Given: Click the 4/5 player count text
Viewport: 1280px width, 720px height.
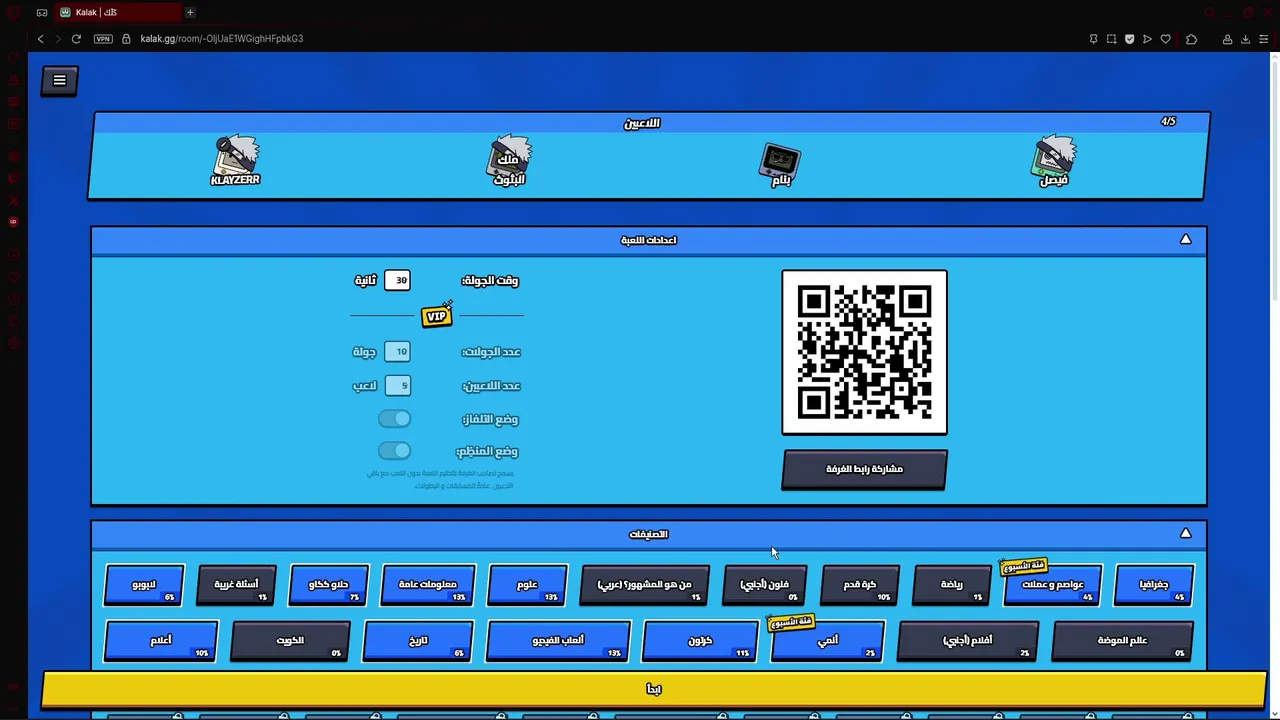Looking at the screenshot, I should (x=1168, y=122).
